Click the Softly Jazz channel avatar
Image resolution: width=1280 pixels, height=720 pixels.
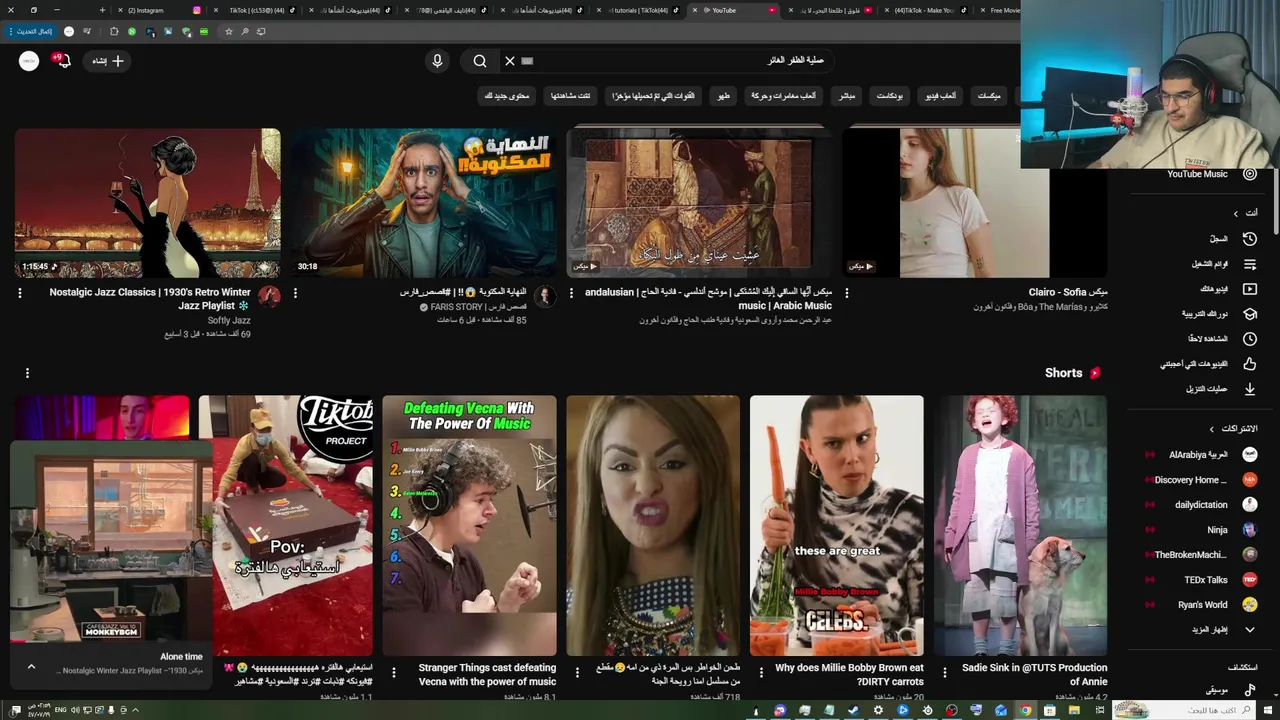(x=269, y=296)
